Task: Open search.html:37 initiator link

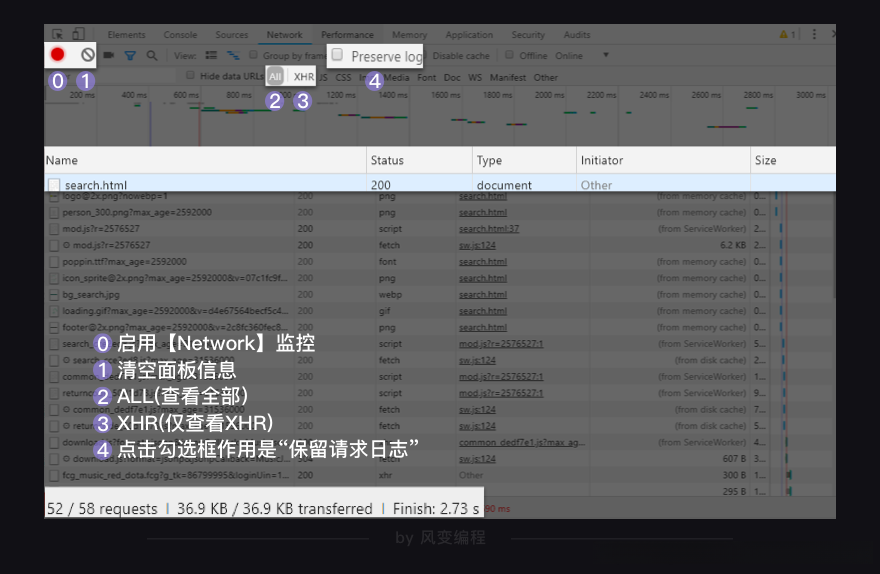Action: coord(489,229)
